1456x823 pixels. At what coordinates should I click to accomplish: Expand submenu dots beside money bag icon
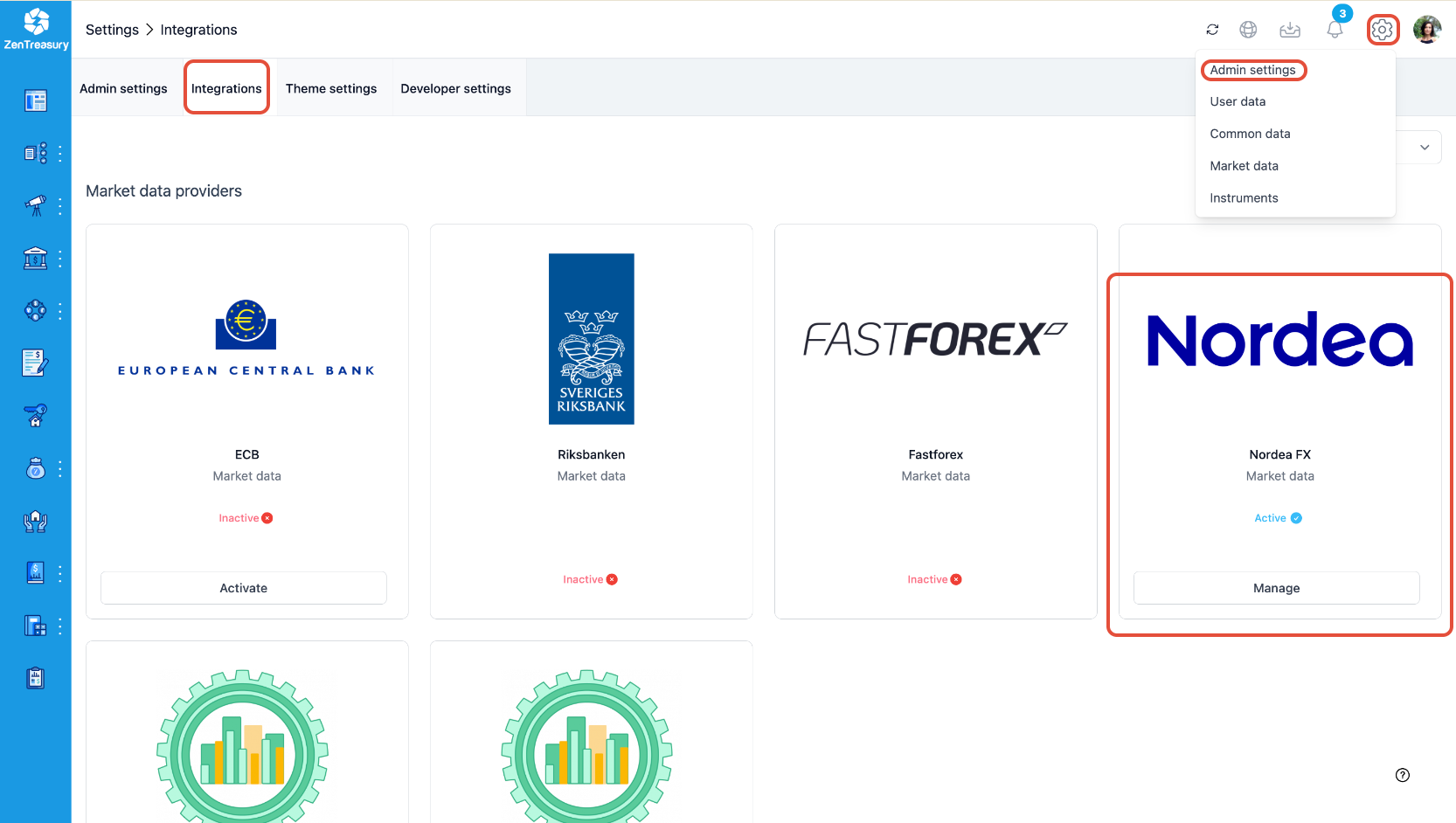[x=60, y=469]
